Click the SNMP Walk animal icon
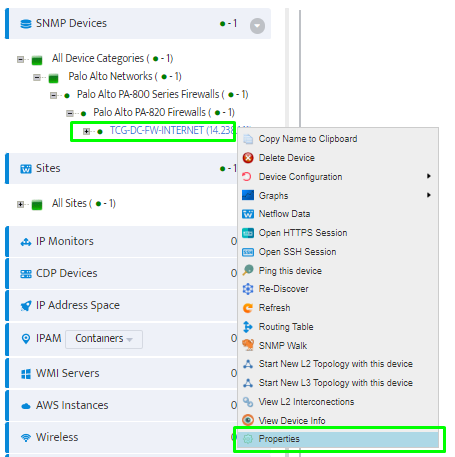This screenshot has width=455, height=457. (248, 345)
